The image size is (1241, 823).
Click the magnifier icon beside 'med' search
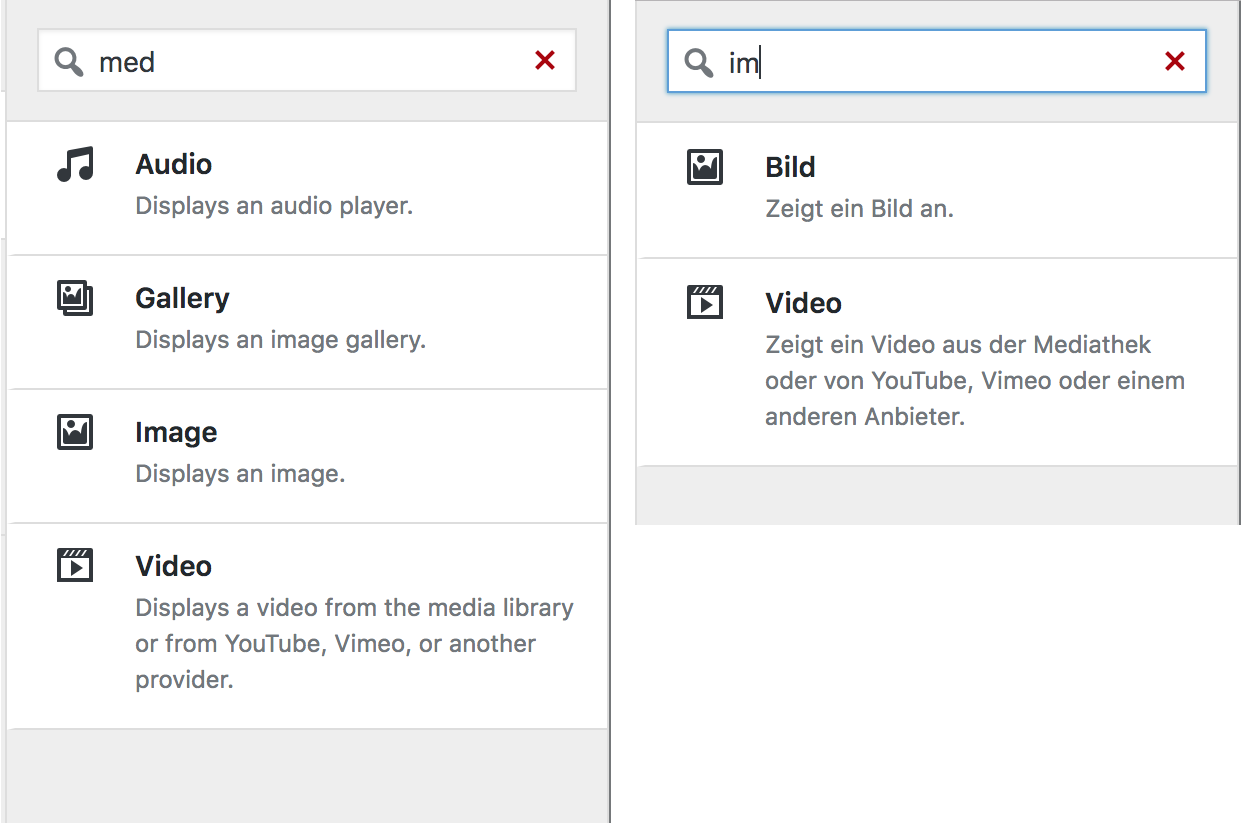click(x=69, y=62)
